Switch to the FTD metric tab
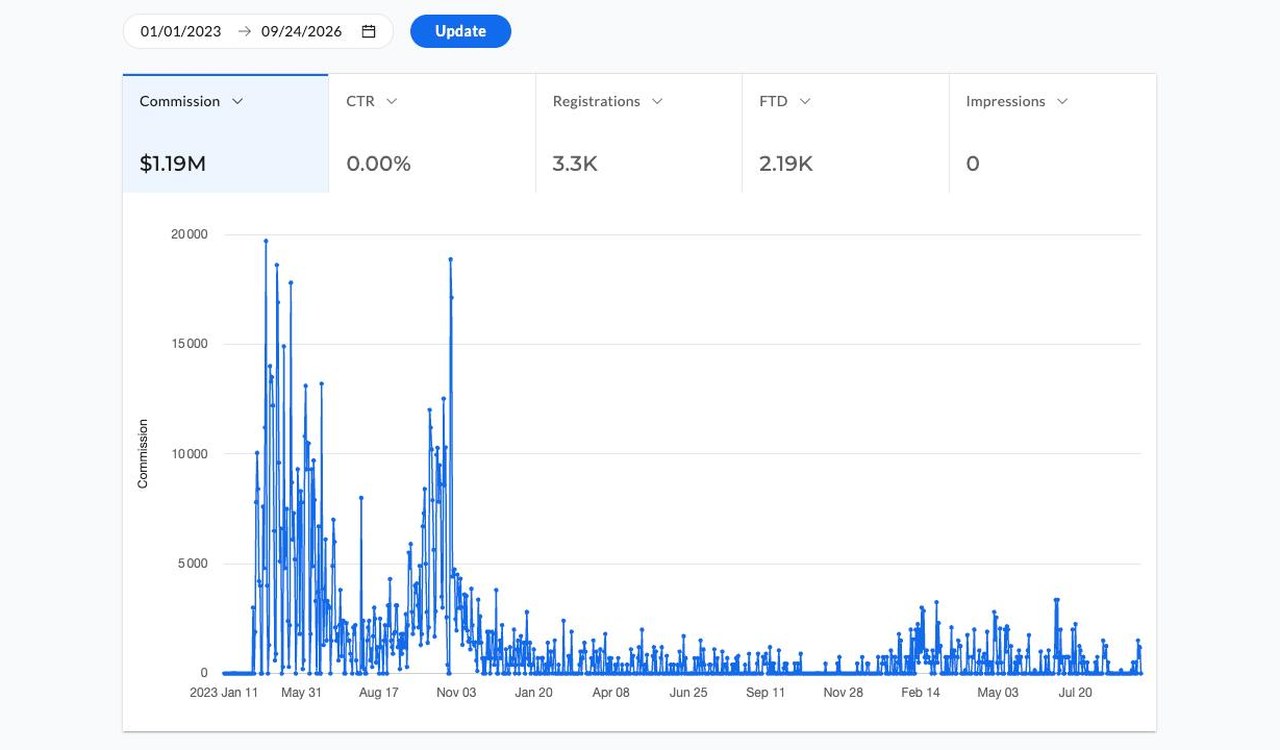The width and height of the screenshot is (1280, 750). point(846,133)
